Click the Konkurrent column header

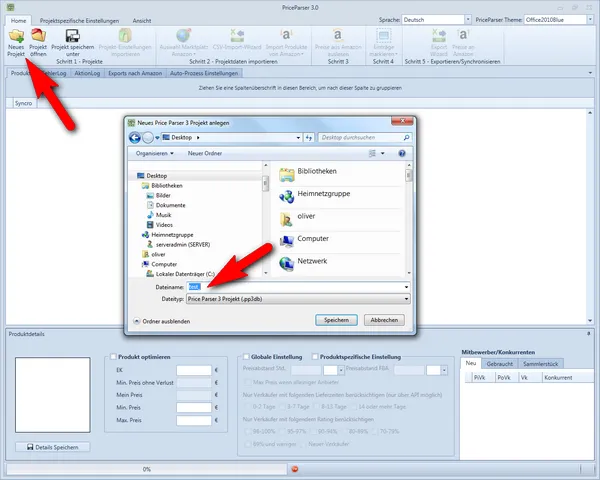pos(568,377)
